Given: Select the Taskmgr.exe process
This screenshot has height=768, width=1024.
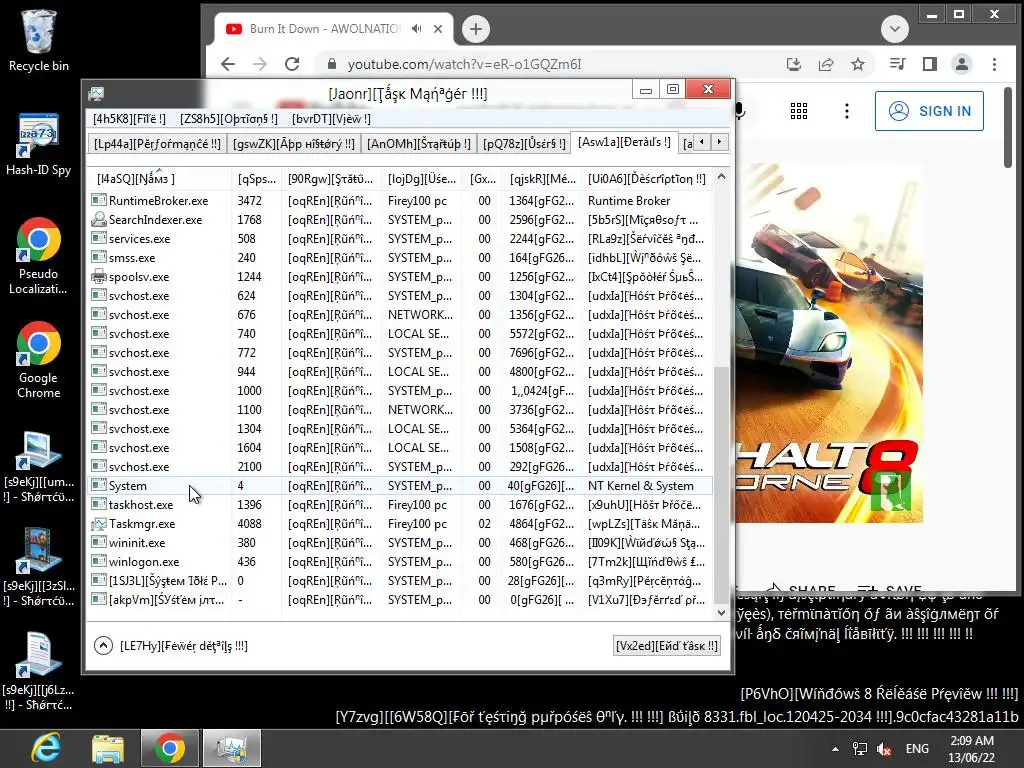Looking at the screenshot, I should (400, 523).
